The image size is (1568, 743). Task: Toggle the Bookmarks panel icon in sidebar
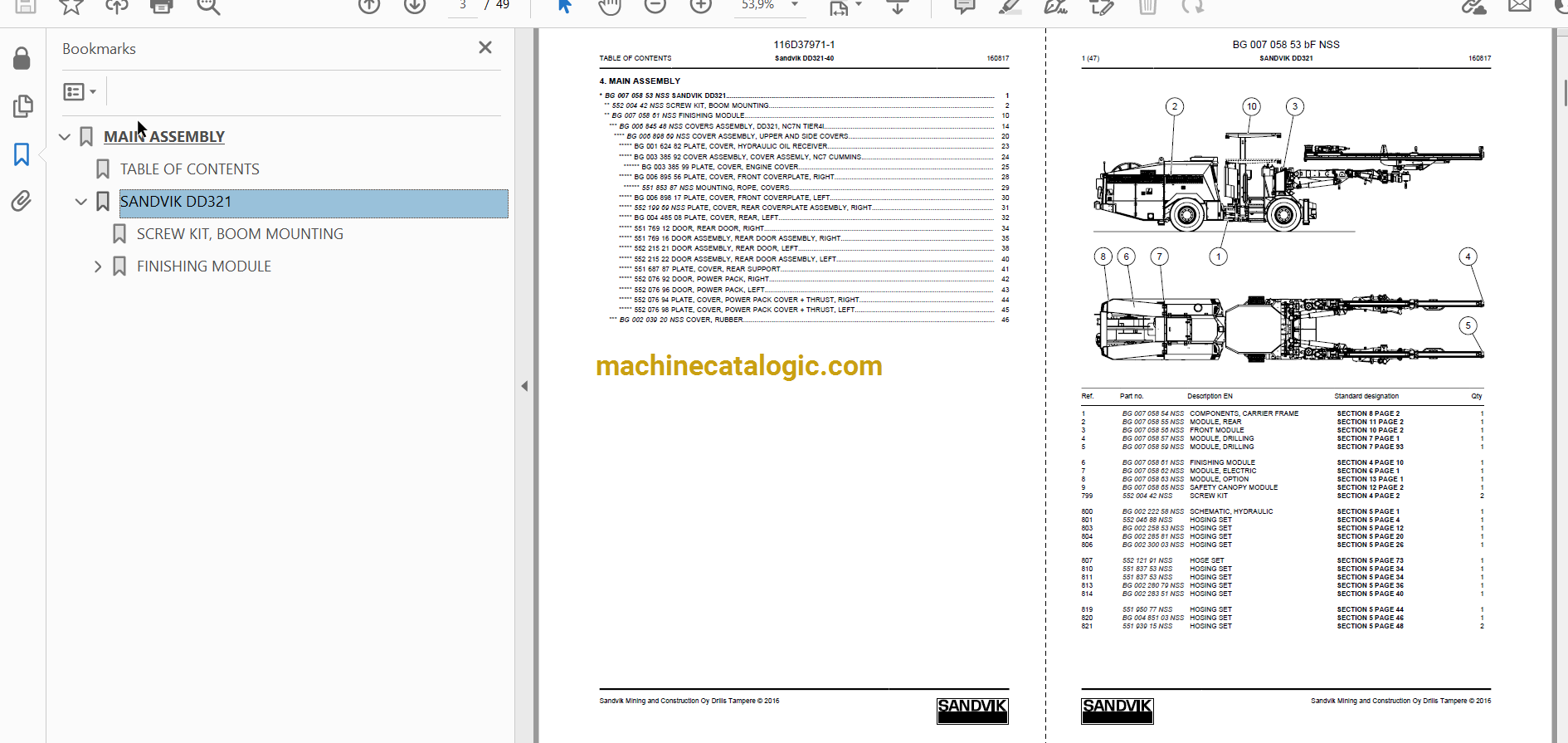pyautogui.click(x=22, y=154)
